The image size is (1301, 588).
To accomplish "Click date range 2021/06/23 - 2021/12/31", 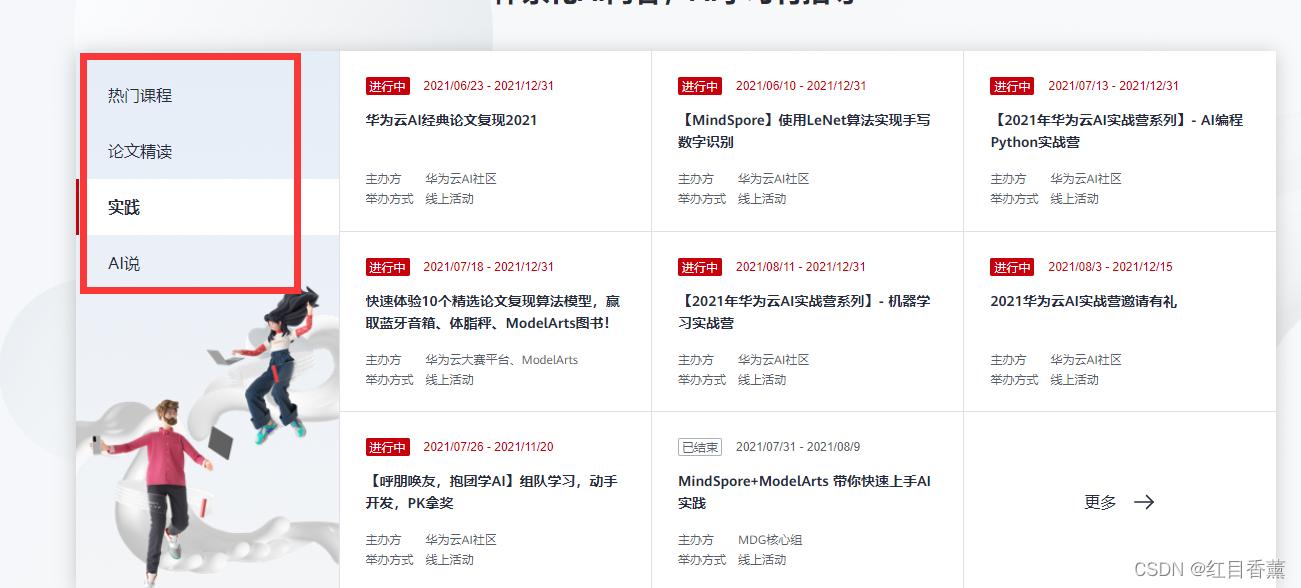I will point(488,86).
